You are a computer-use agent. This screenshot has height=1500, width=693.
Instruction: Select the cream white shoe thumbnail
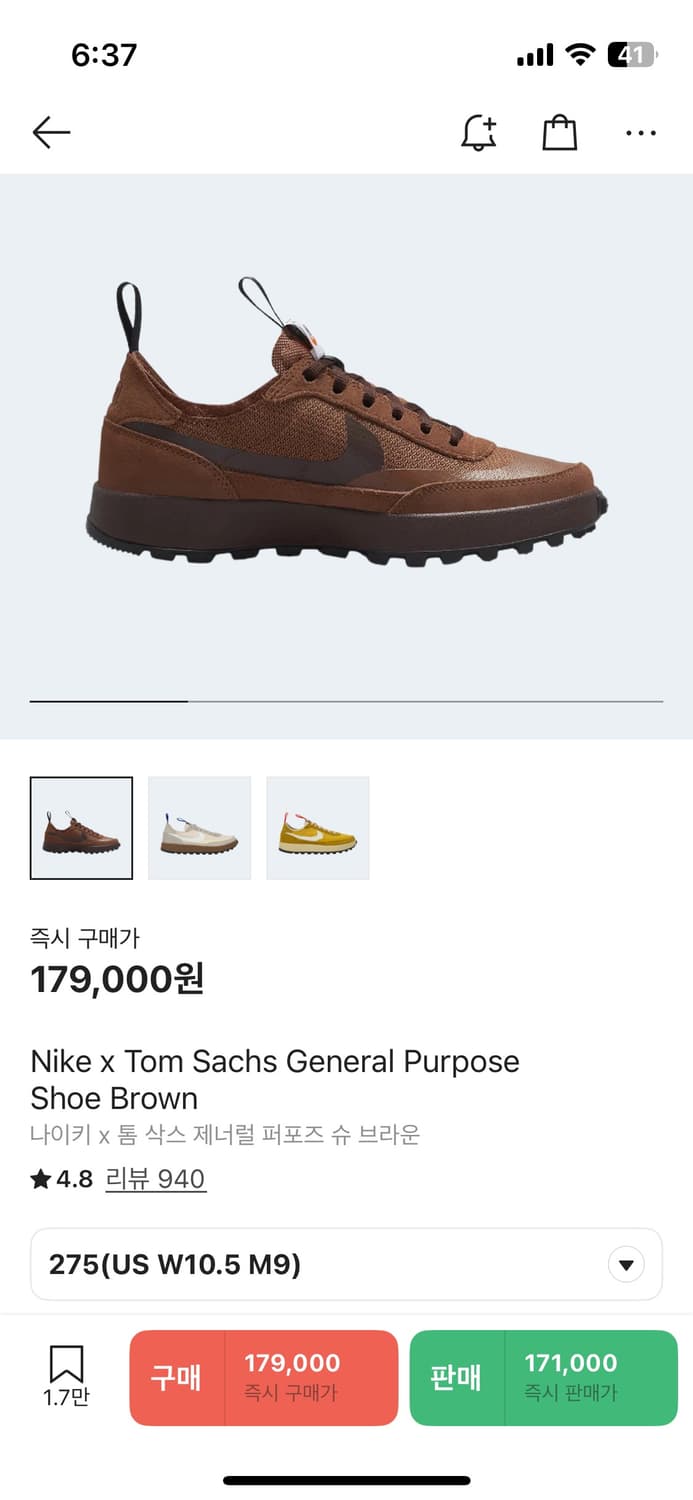(199, 828)
